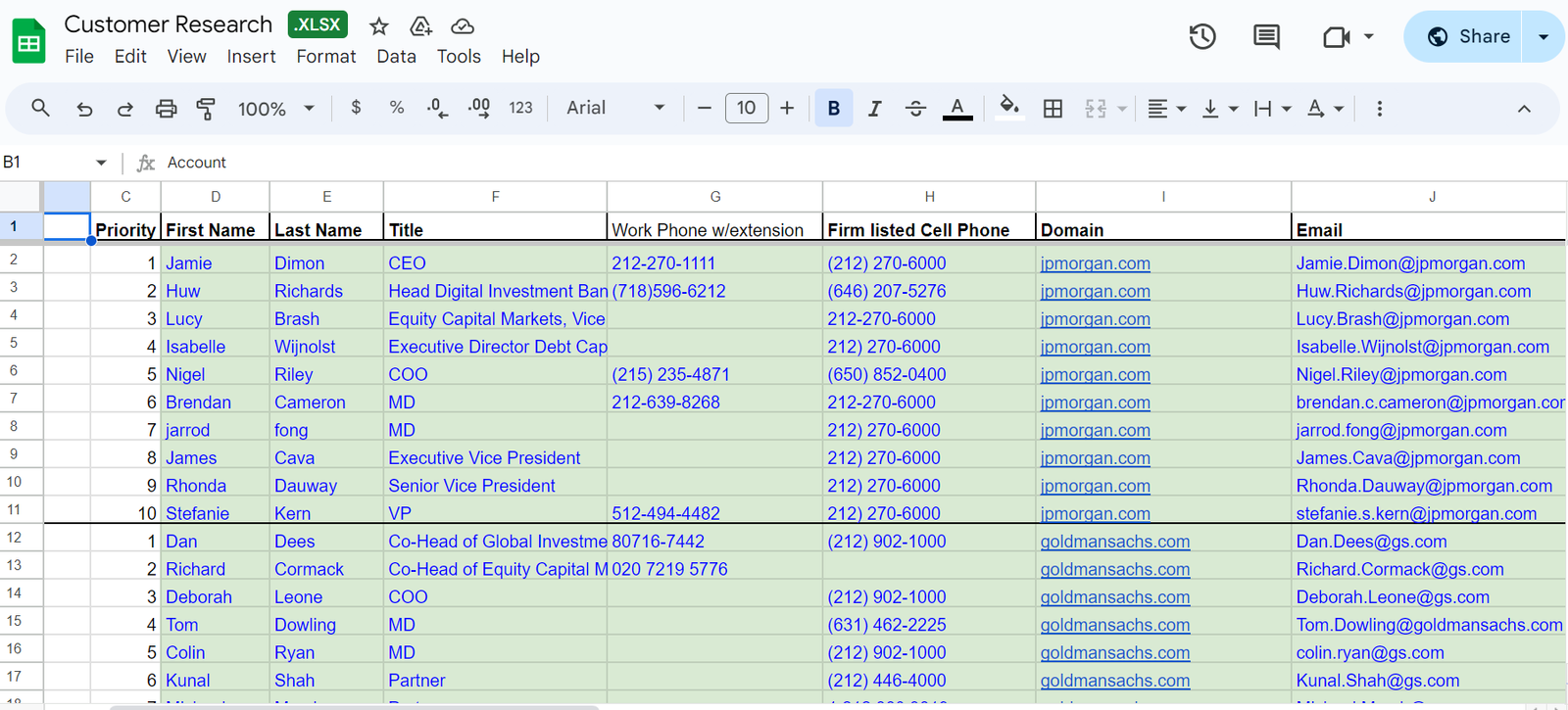Select the Firm listed Cell Phone header cell
Screen dimensions: 1568x710
tap(929, 227)
